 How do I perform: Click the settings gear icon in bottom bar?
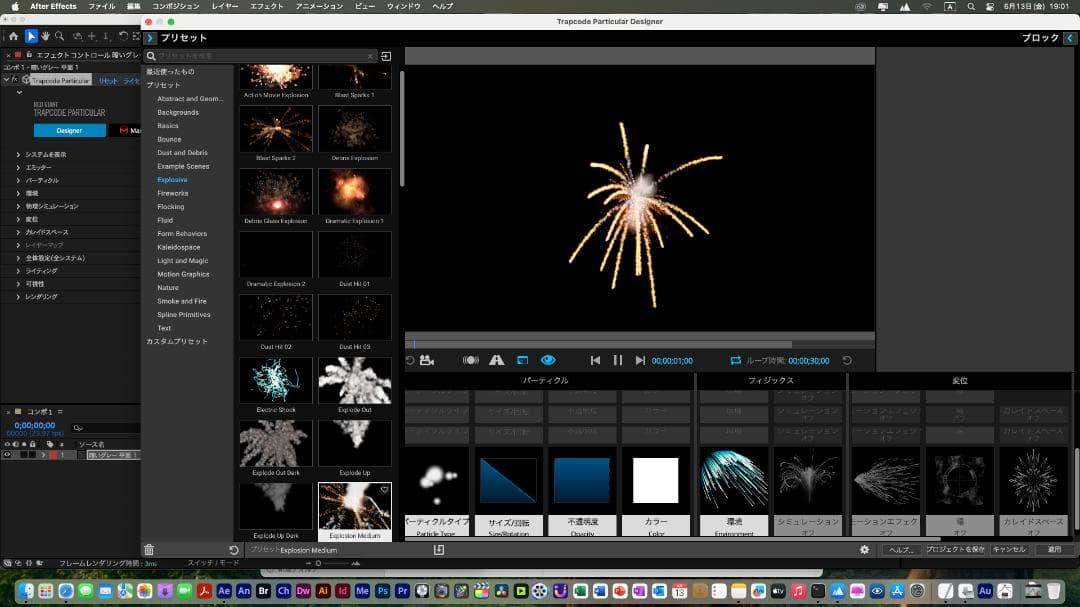865,549
